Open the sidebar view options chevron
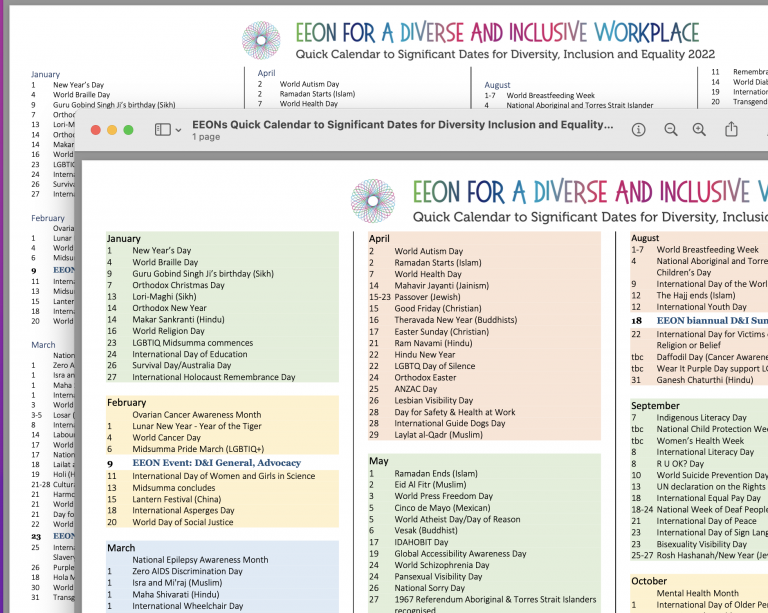This screenshot has height=613, width=768. point(179,130)
